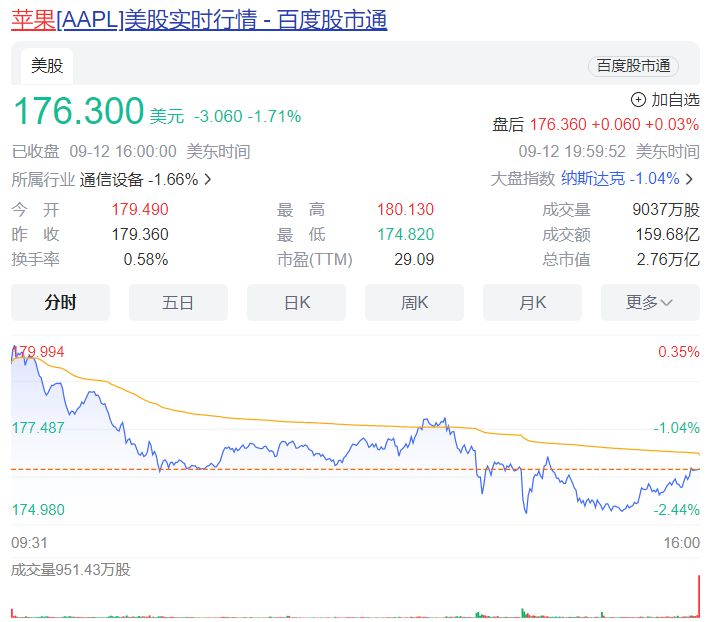Open the 纳斯达克 index link
The width and height of the screenshot is (715, 622).
[593, 179]
